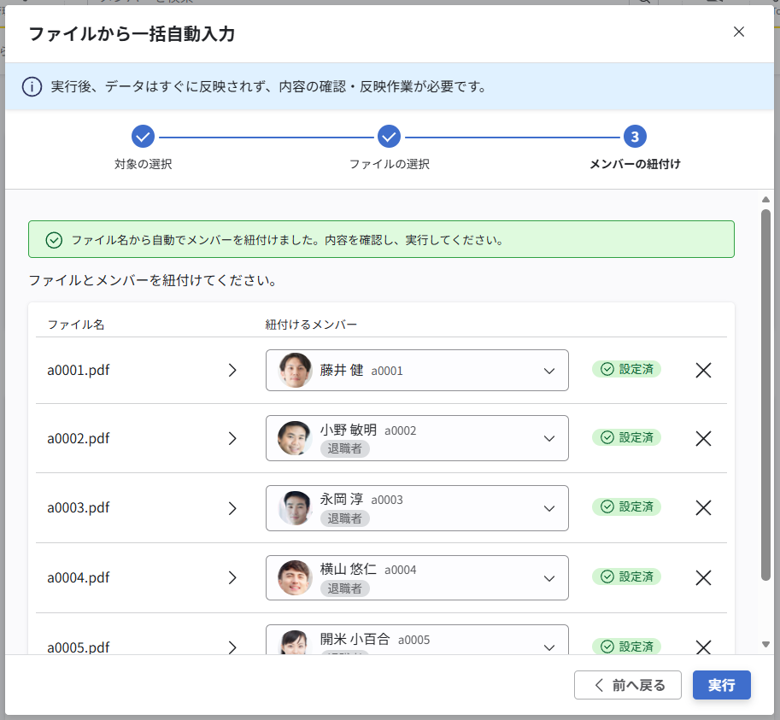Viewport: 780px width, 720px height.
Task: Click the 紐付けるメンバー column header
Action: (311, 324)
